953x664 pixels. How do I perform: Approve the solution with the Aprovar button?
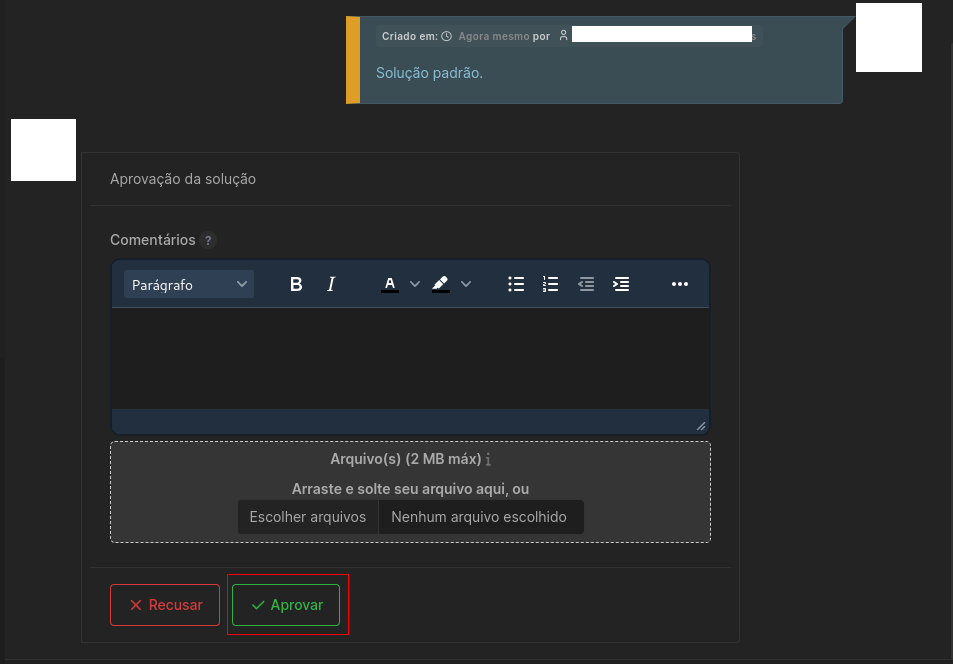287,605
